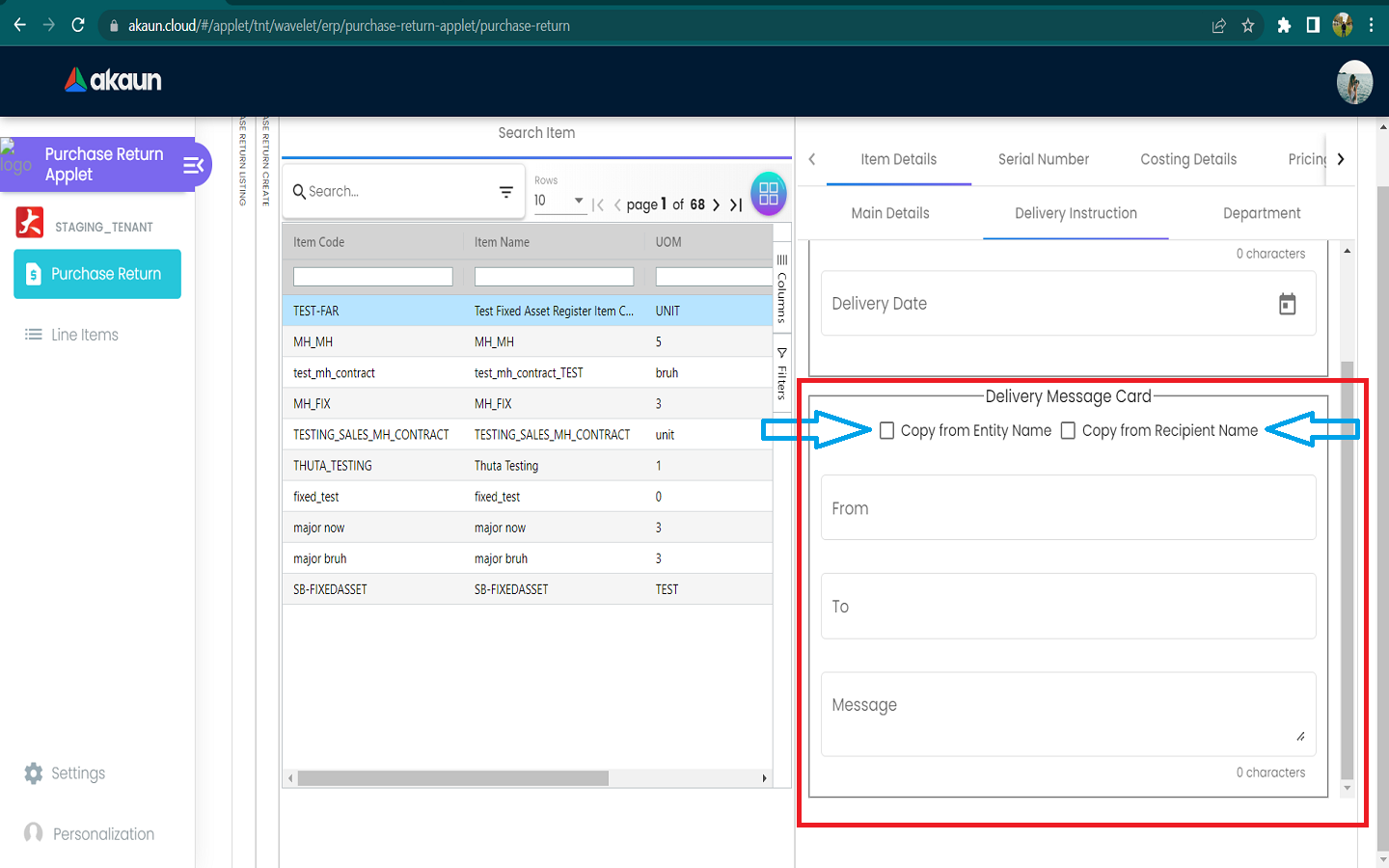Open the search filter options icon
The image size is (1389, 868).
pos(505,192)
